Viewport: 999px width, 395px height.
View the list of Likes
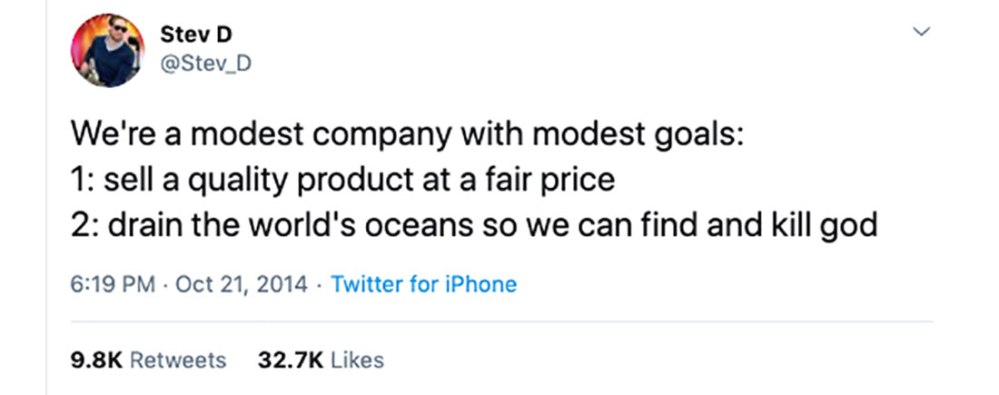click(x=357, y=360)
